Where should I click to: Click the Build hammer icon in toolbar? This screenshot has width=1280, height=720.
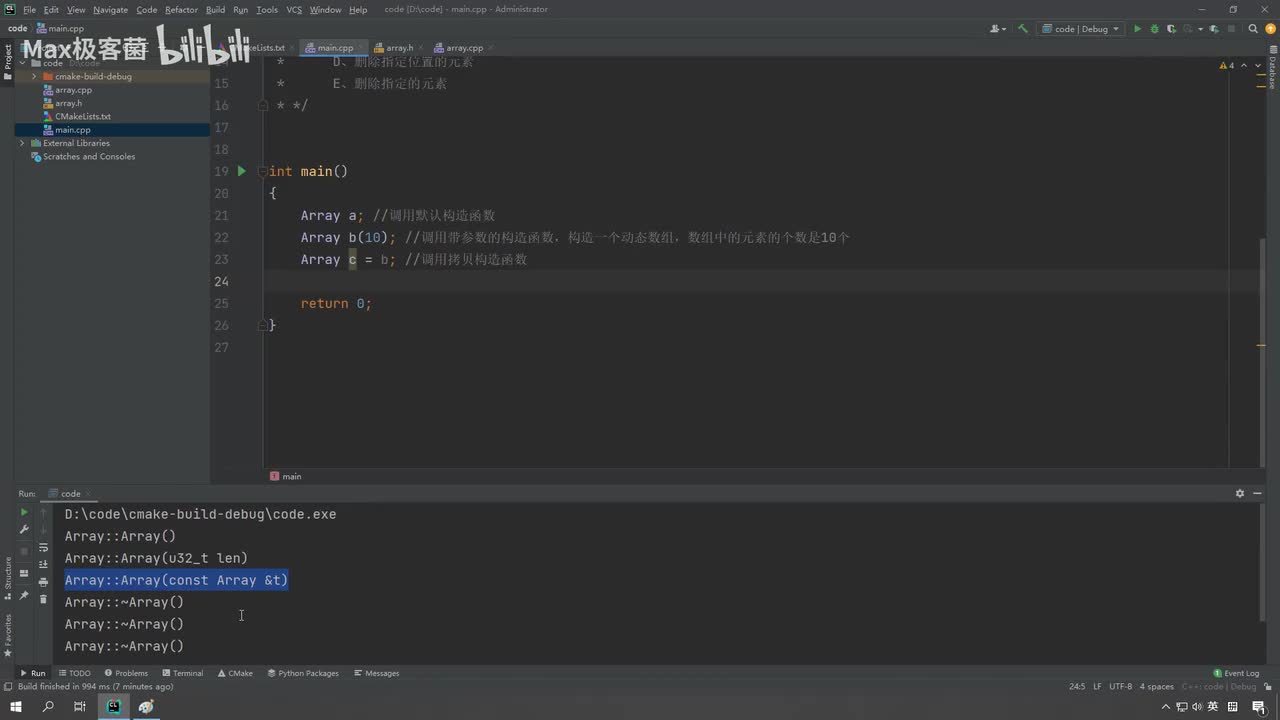pos(1022,29)
